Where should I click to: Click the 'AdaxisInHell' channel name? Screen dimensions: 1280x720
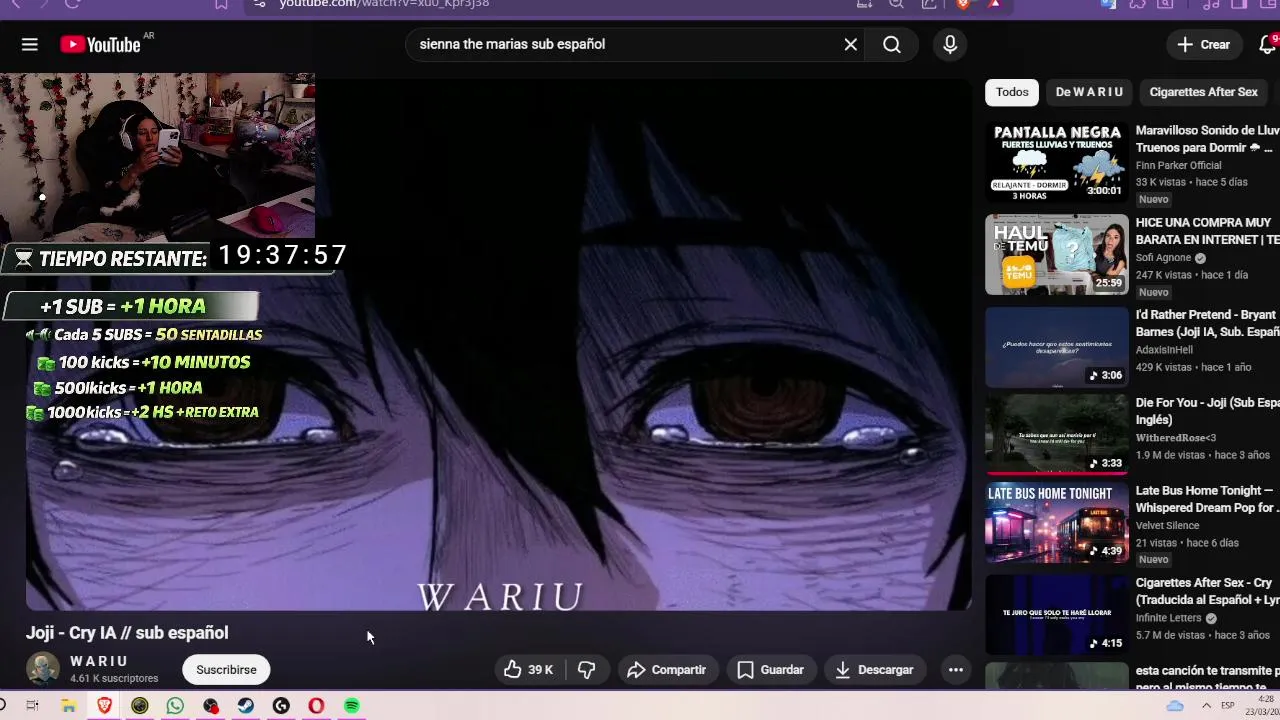click(1164, 350)
